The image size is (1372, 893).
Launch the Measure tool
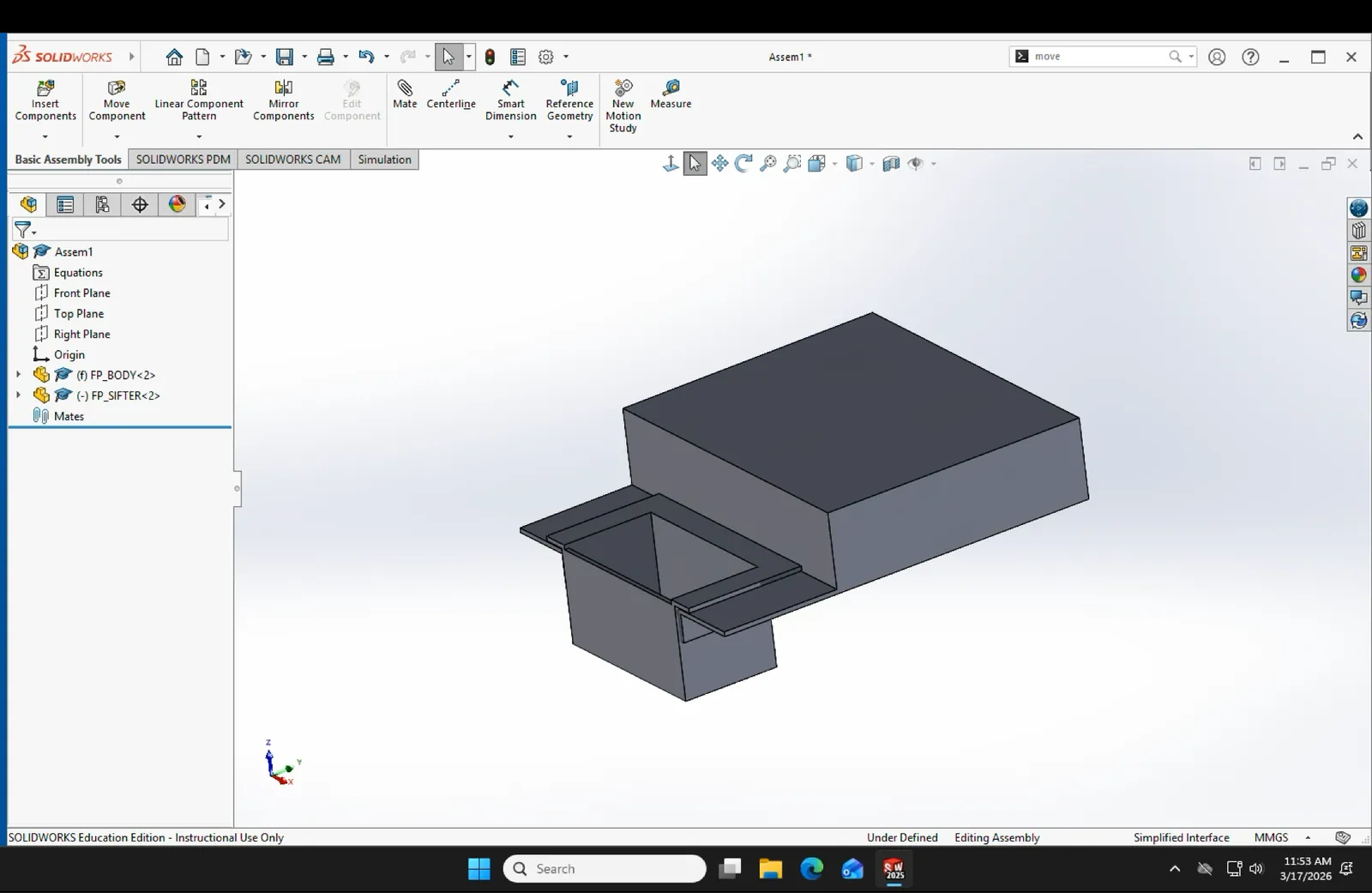coord(671,94)
